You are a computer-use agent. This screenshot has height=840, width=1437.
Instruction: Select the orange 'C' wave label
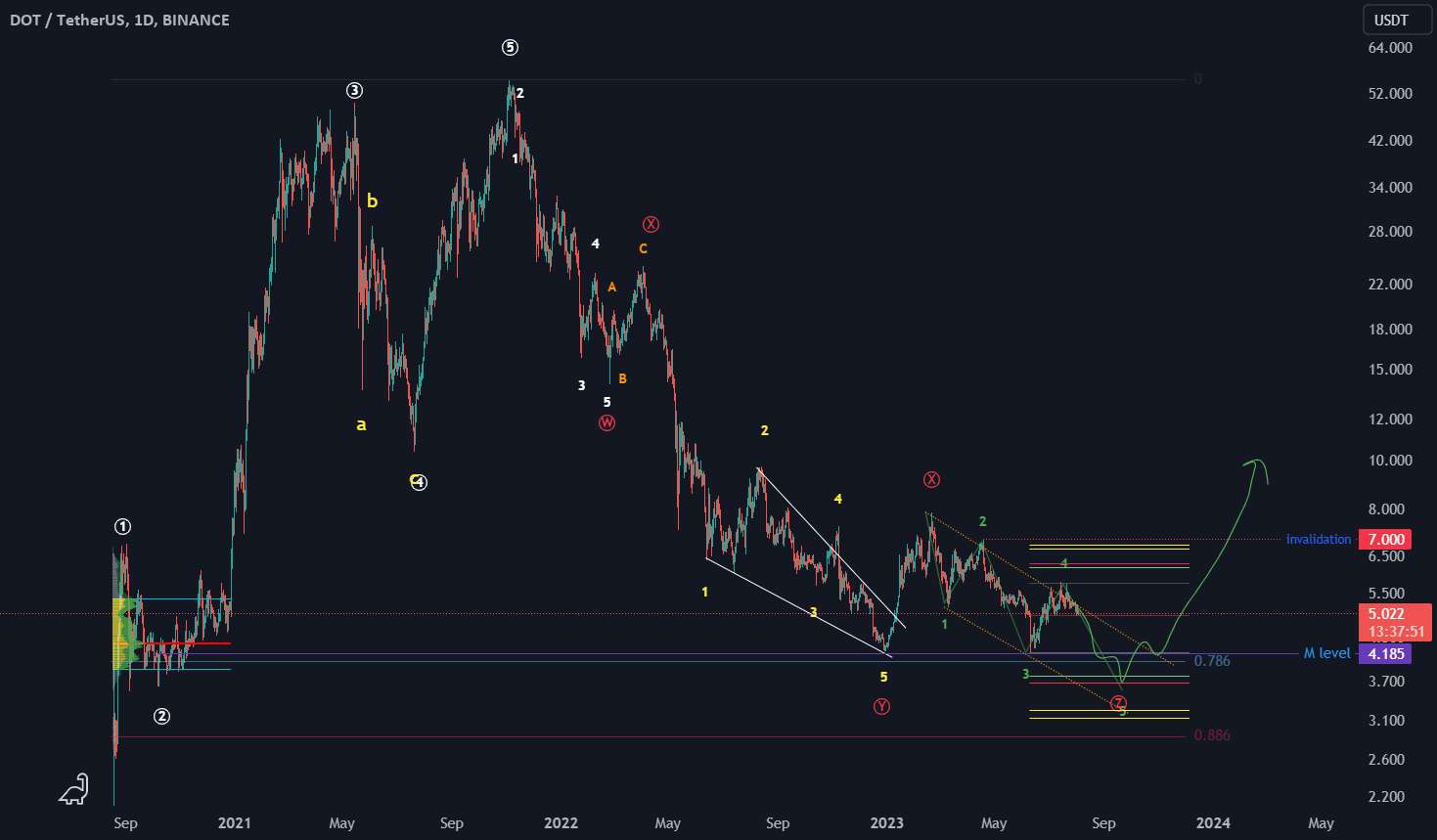pyautogui.click(x=643, y=249)
